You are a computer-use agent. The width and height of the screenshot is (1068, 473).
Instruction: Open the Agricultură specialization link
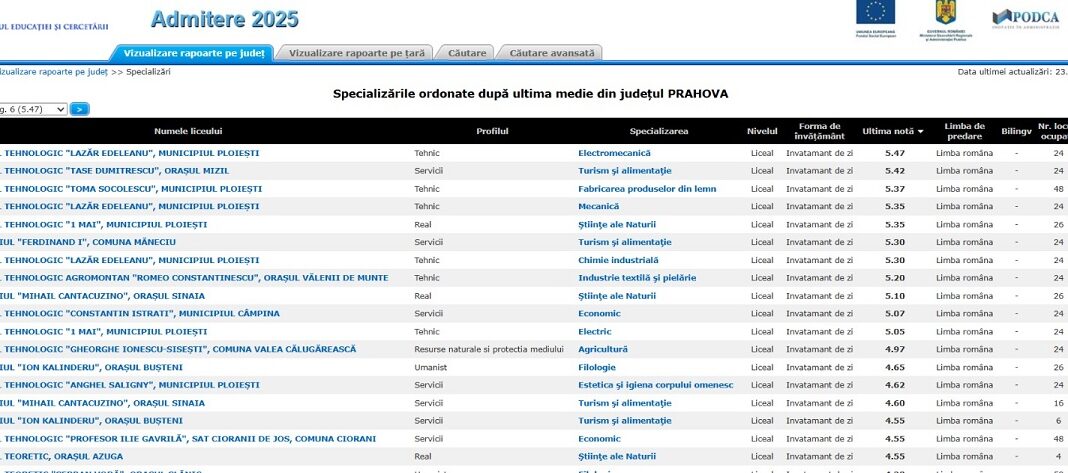tap(603, 350)
